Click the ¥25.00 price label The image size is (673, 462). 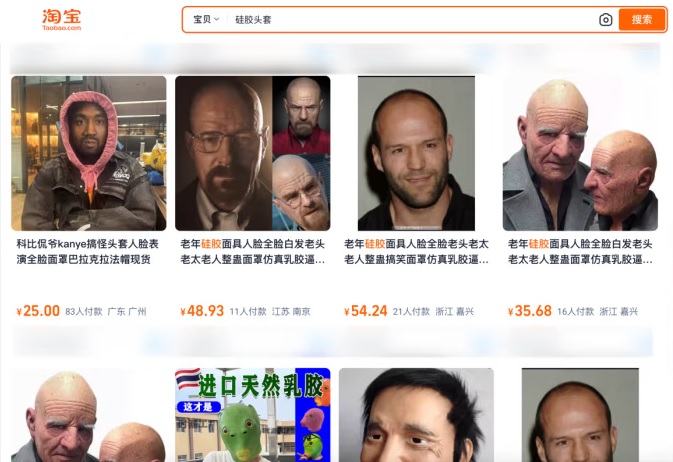38,311
